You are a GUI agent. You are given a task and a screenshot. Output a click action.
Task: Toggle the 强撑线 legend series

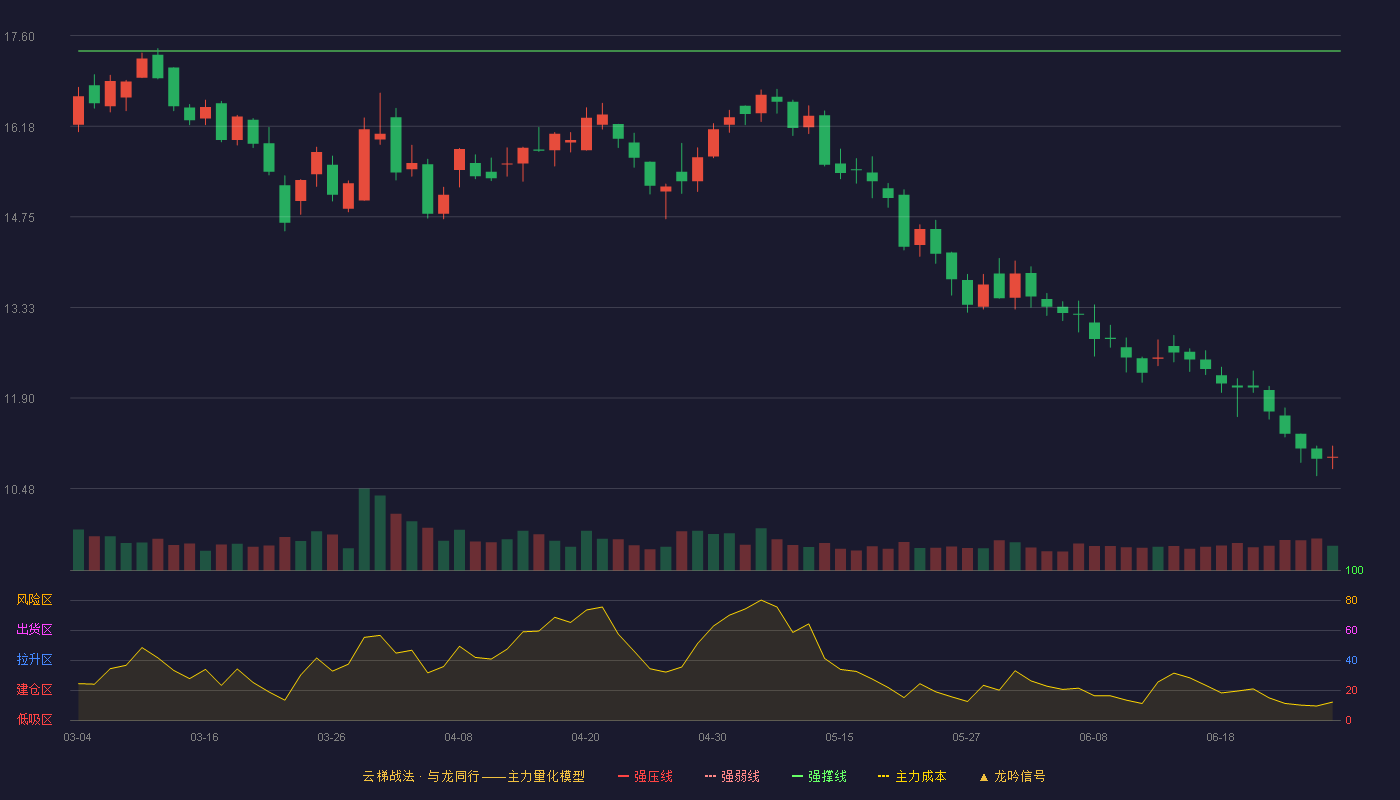pyautogui.click(x=819, y=776)
